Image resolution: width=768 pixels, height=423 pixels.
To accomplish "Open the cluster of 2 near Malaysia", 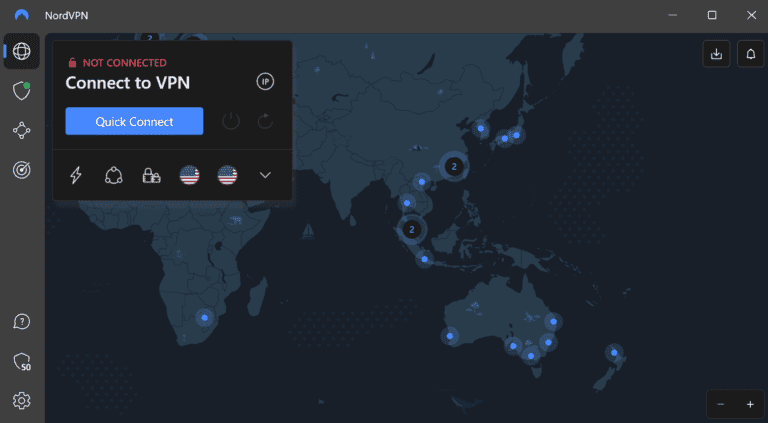I will [x=412, y=229].
